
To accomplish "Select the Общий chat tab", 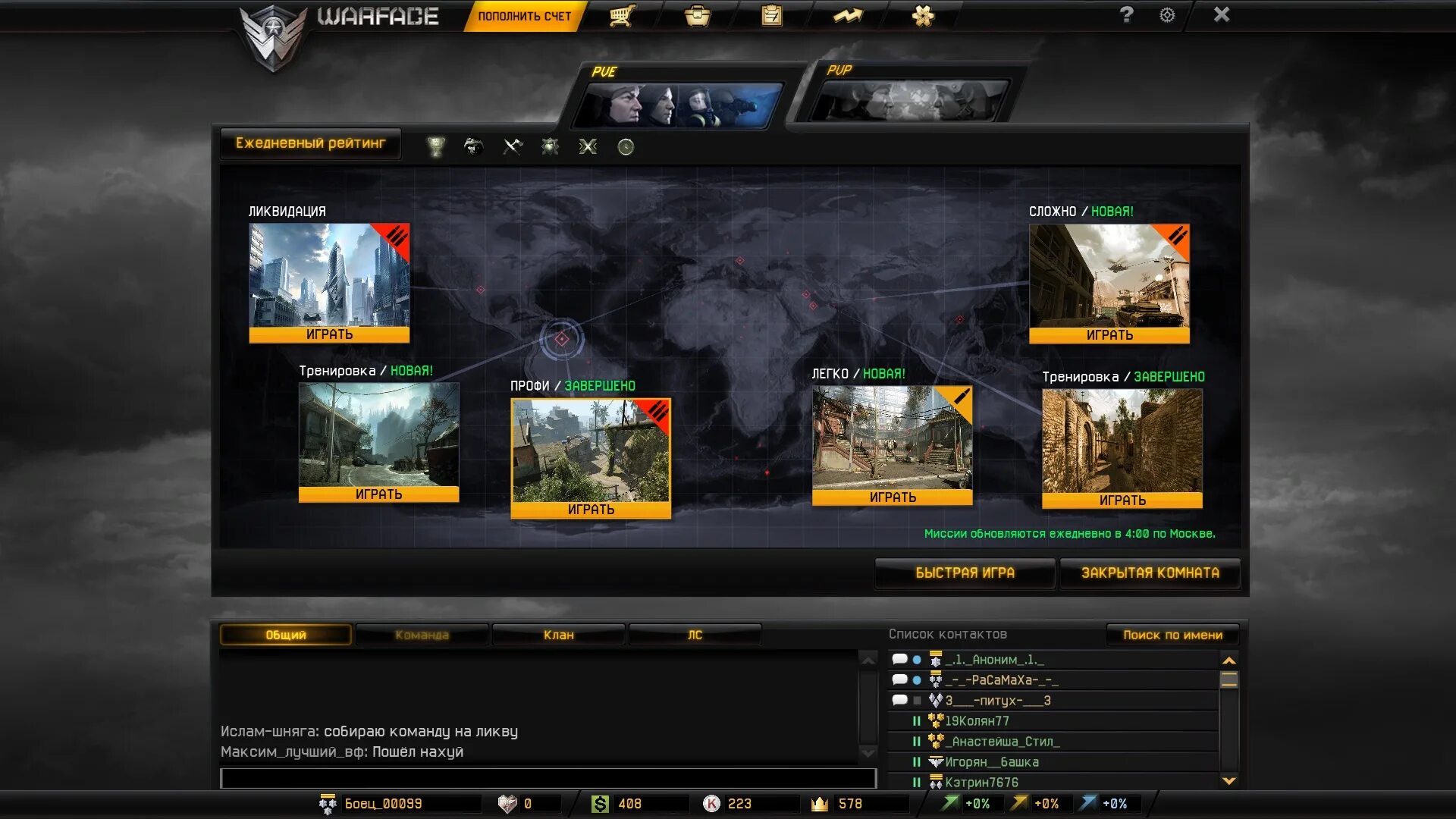I will (286, 635).
